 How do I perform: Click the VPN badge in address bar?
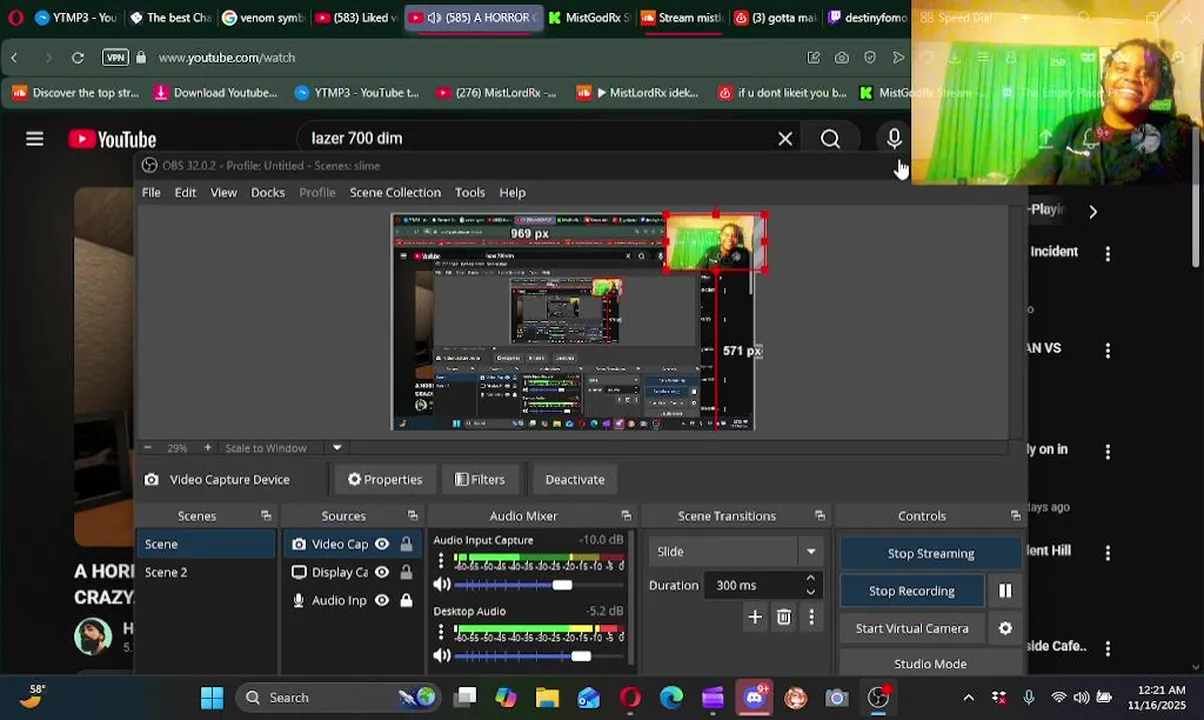click(x=115, y=58)
